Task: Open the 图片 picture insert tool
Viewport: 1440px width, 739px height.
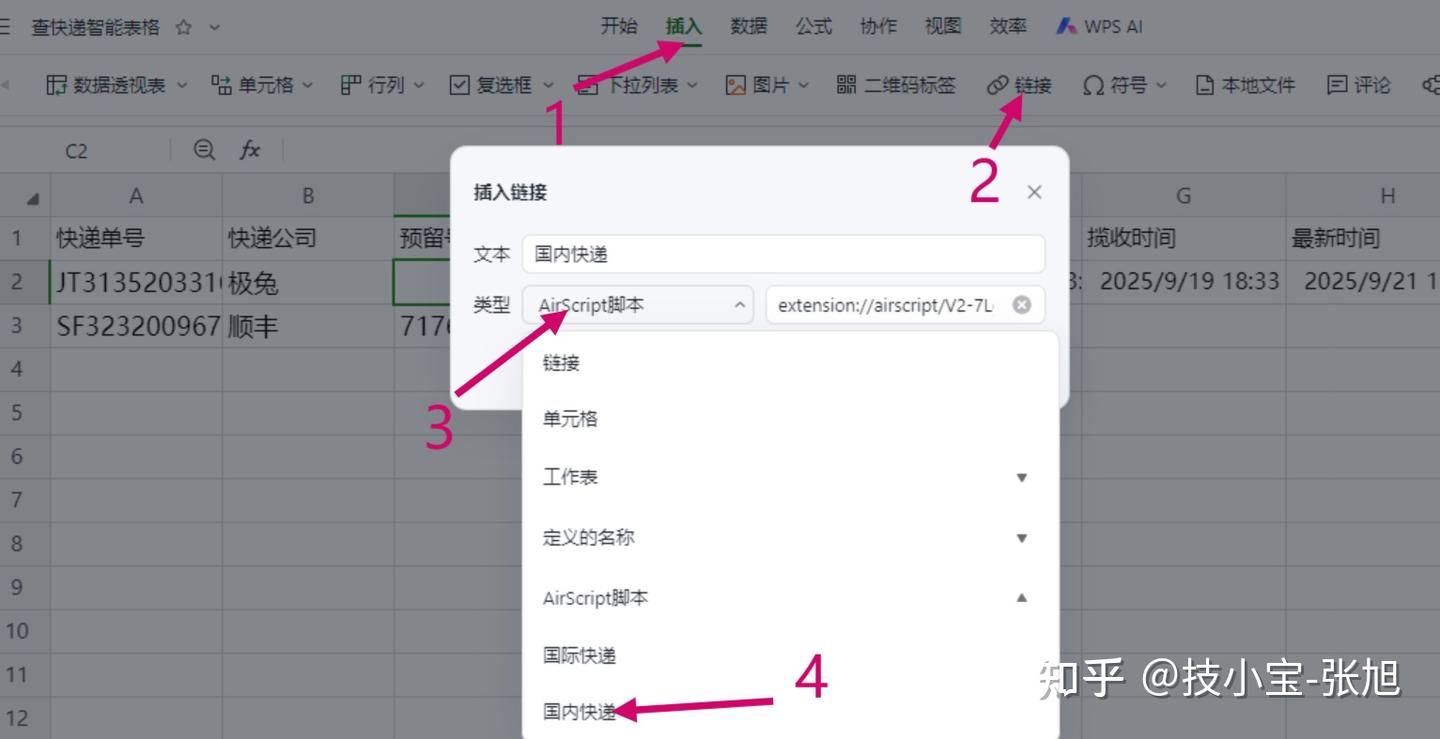Action: tap(767, 85)
